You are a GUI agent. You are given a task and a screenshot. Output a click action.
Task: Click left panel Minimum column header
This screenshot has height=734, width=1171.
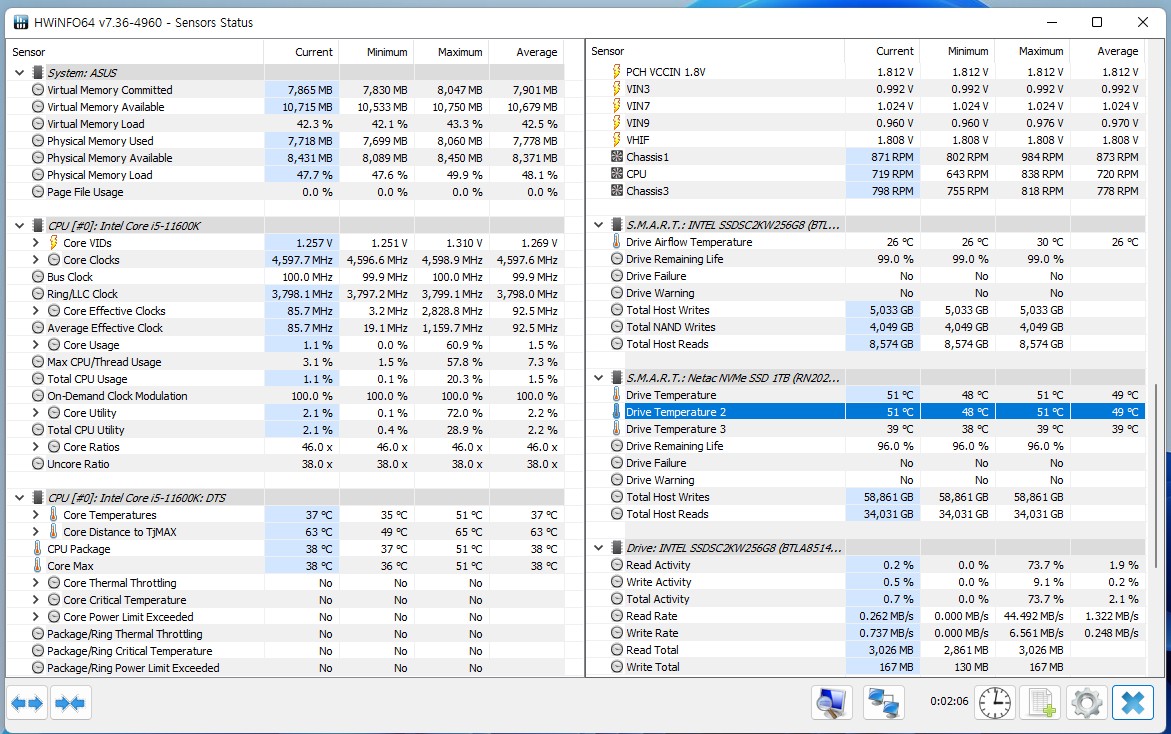pyautogui.click(x=376, y=52)
